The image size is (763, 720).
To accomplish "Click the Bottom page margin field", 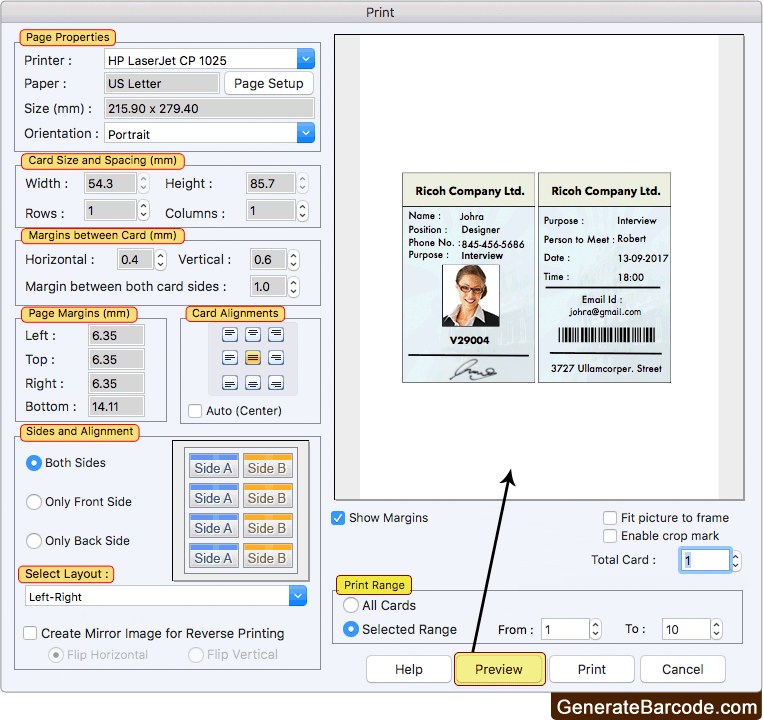I will (x=116, y=406).
